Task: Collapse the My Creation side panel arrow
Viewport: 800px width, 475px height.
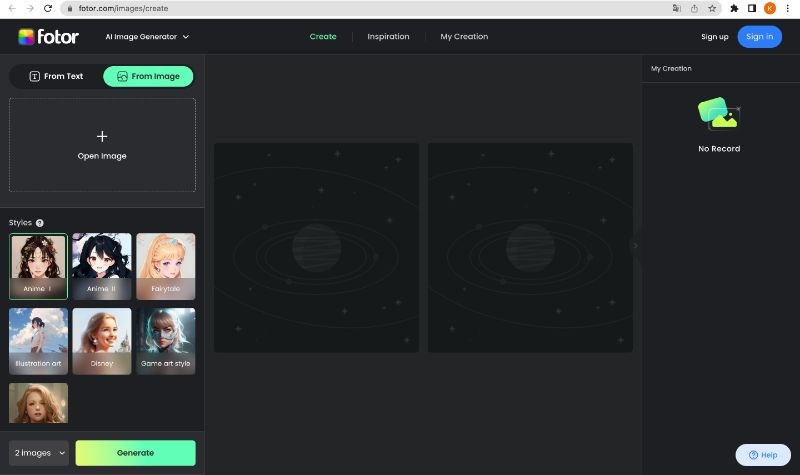Action: 635,246
